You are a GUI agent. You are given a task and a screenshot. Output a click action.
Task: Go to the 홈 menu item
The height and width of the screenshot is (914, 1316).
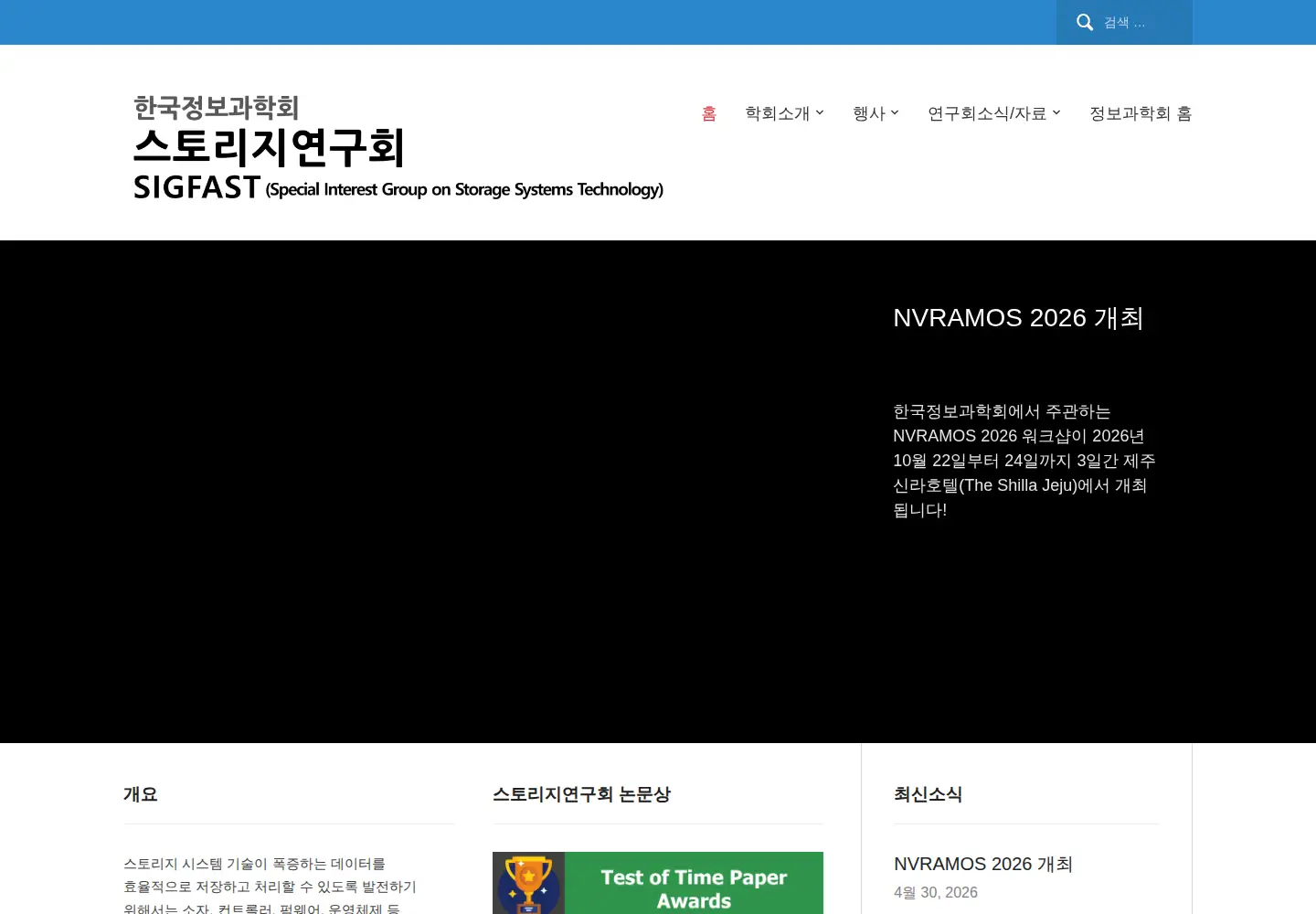[709, 113]
